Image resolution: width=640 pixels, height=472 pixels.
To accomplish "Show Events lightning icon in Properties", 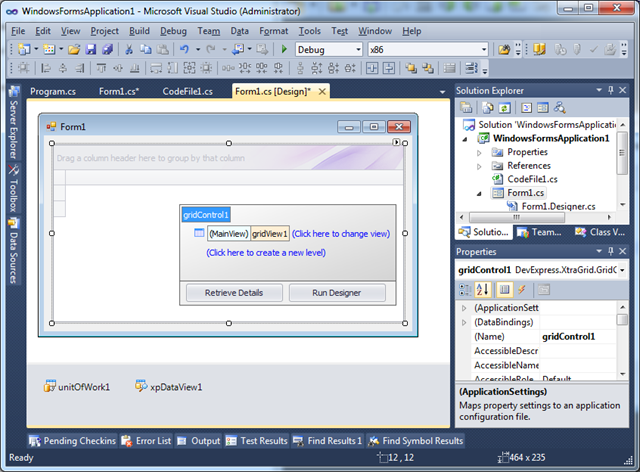I will pos(522,289).
